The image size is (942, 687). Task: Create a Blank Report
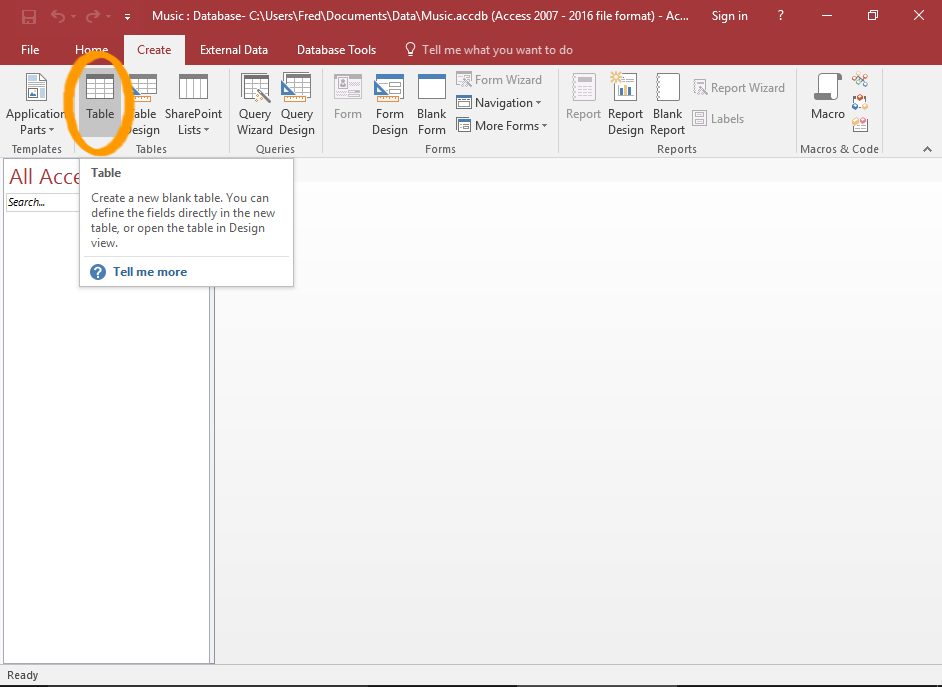pos(667,103)
